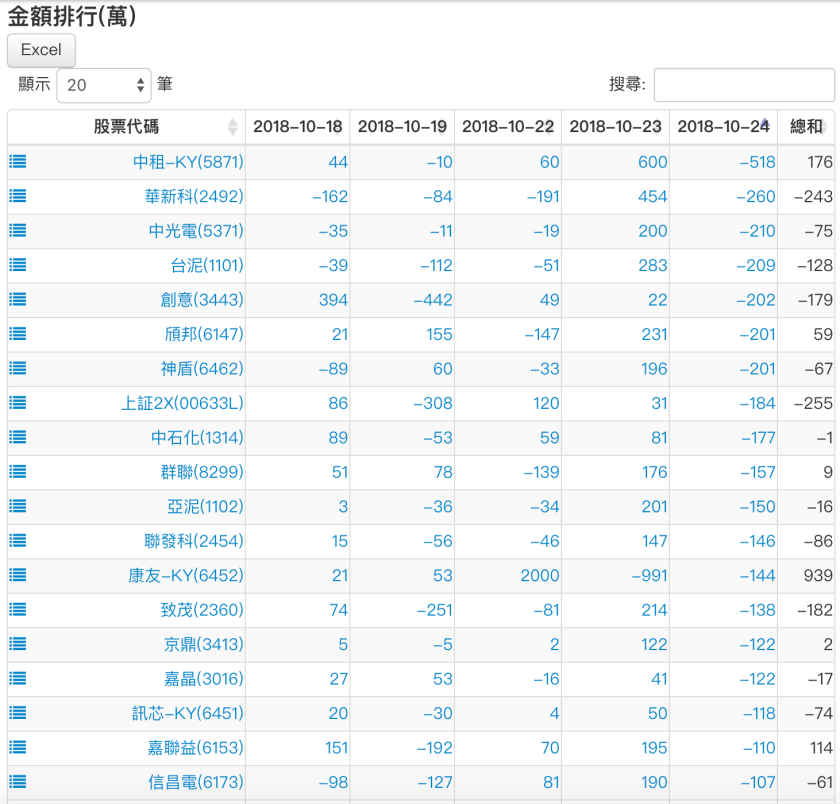Open the list icon next to 康友-KY(6452)

[17, 574]
